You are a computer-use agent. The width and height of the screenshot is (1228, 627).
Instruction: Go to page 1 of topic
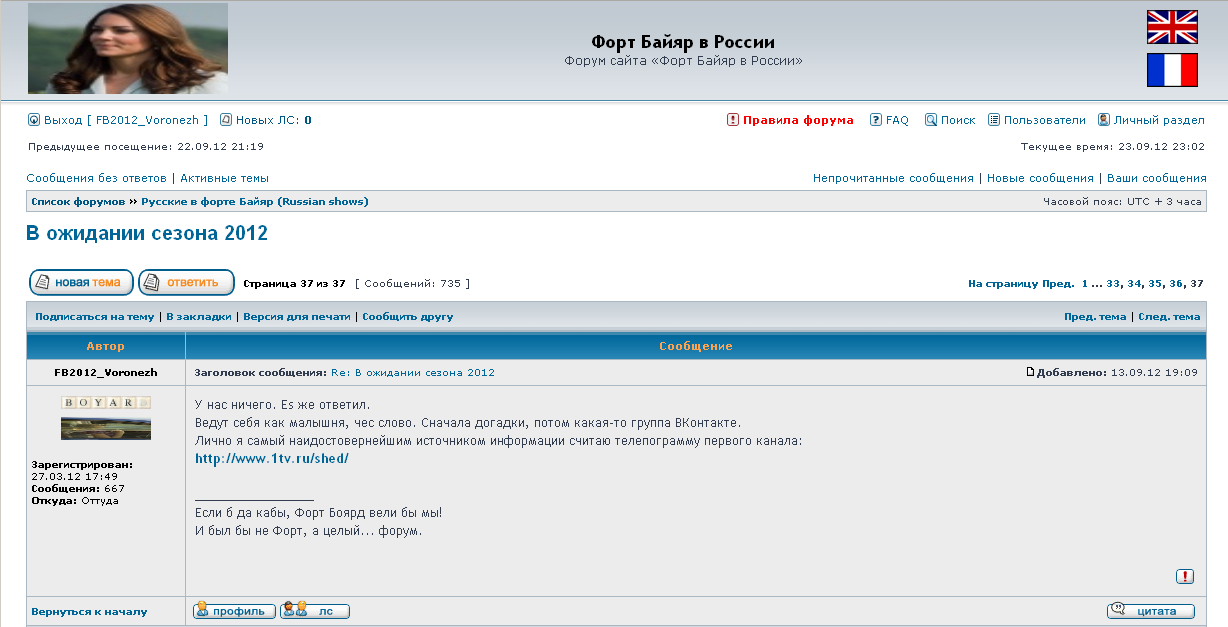pos(1085,284)
